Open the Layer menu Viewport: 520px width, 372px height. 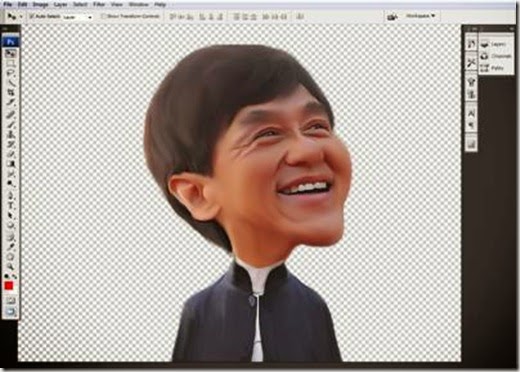tap(61, 5)
